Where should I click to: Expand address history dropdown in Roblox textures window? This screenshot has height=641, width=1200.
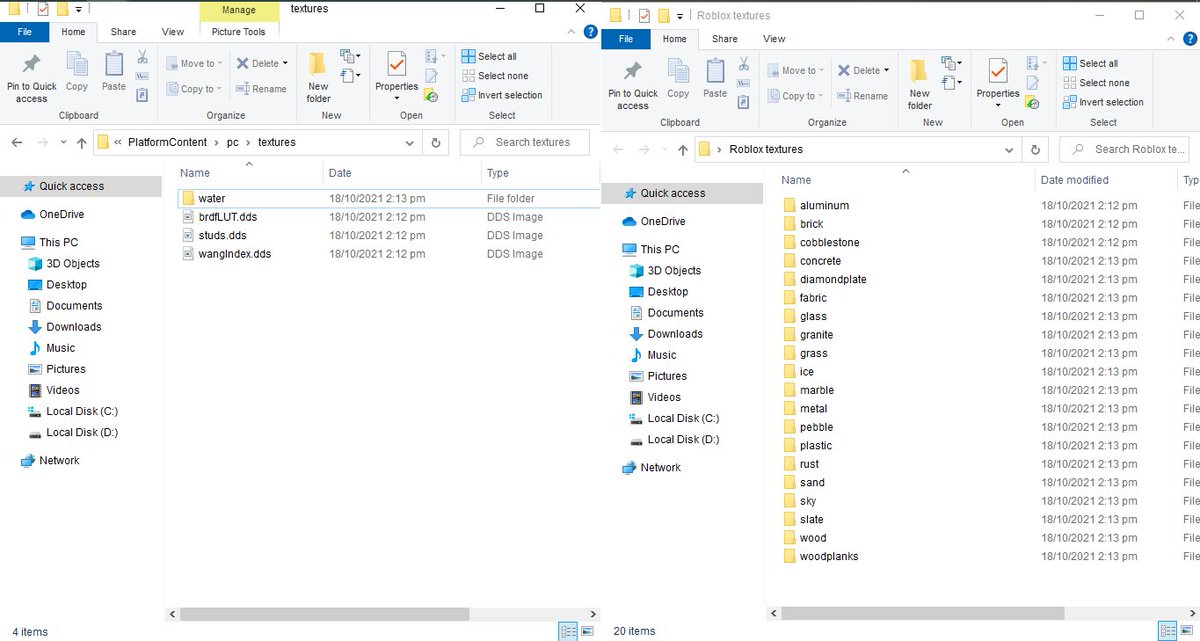click(x=1010, y=149)
